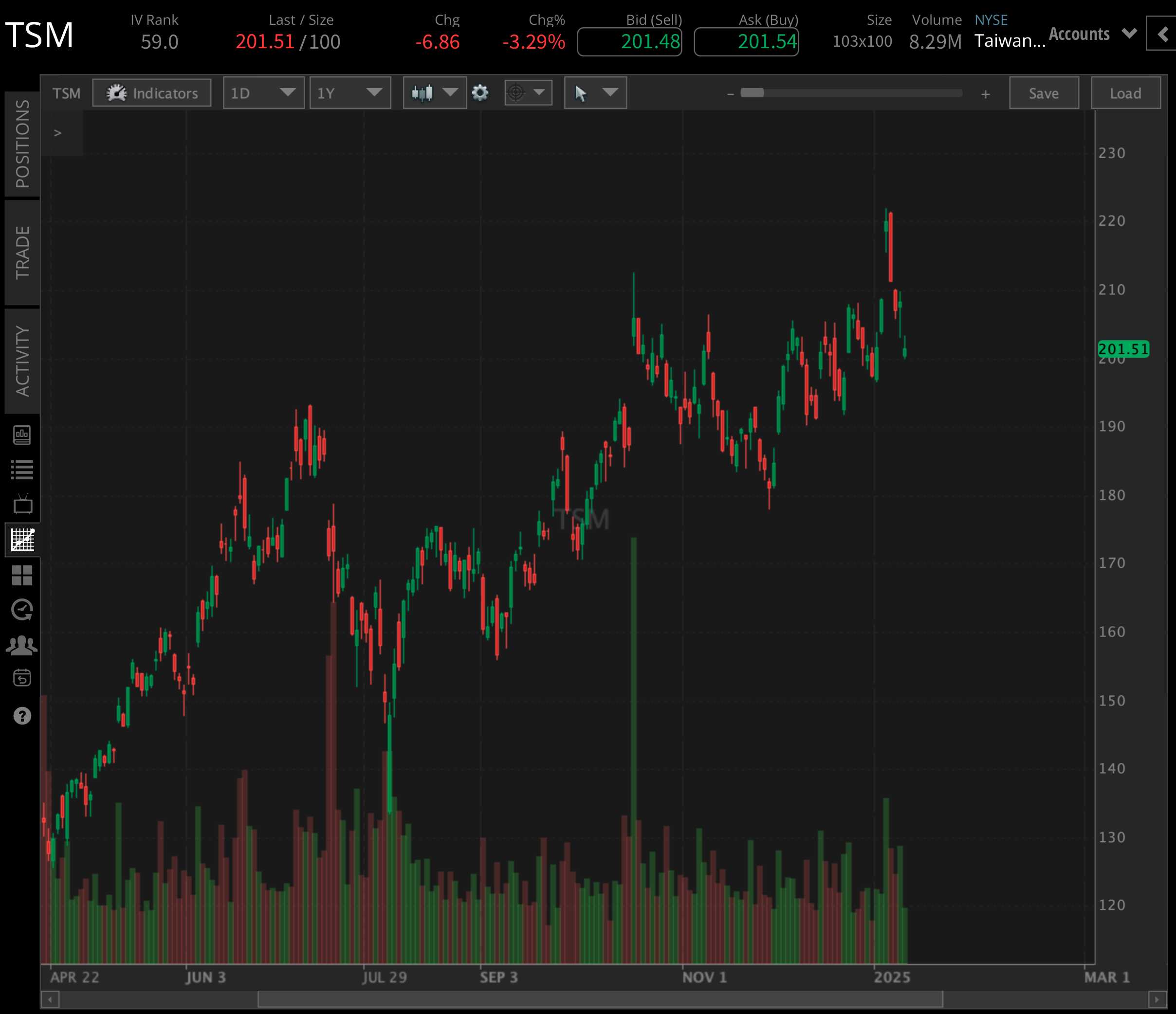Activate the crosshair tool
Image resolution: width=1176 pixels, height=1014 pixels.
[515, 93]
